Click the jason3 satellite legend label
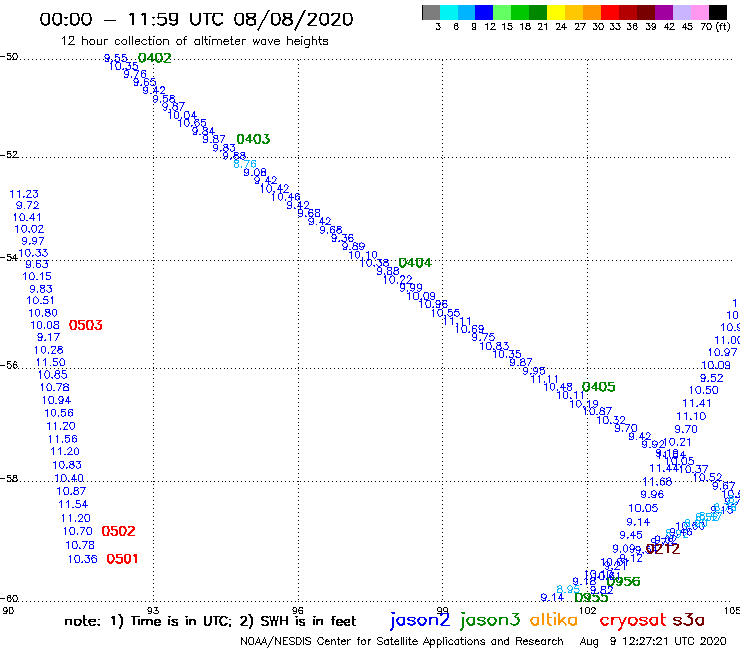740x650 pixels. 490,620
